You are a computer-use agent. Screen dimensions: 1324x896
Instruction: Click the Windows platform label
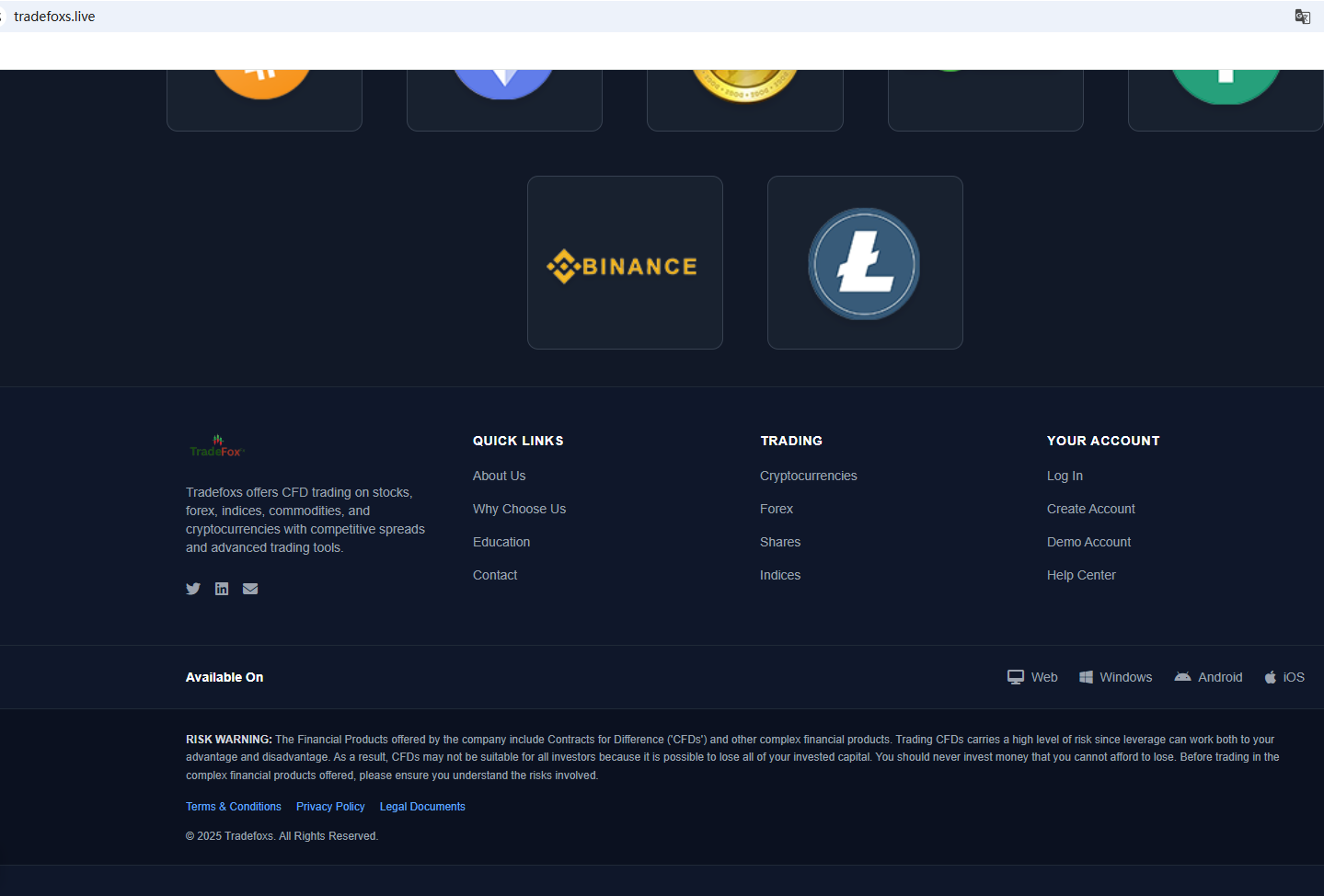pyautogui.click(x=1126, y=677)
